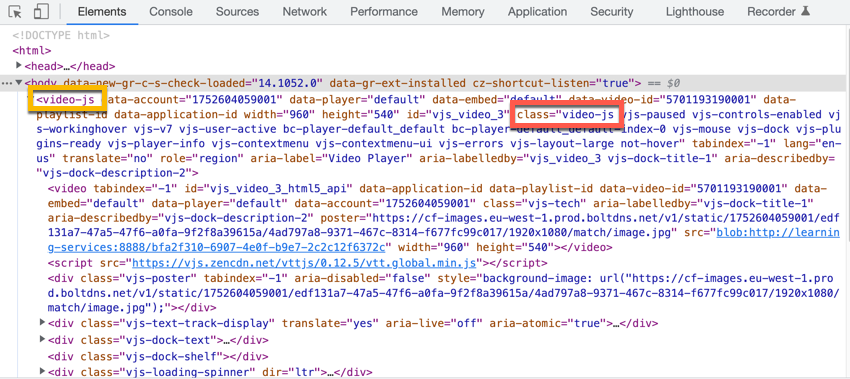Open the Lighthouse tab
This screenshot has width=850, height=379.
tap(694, 11)
